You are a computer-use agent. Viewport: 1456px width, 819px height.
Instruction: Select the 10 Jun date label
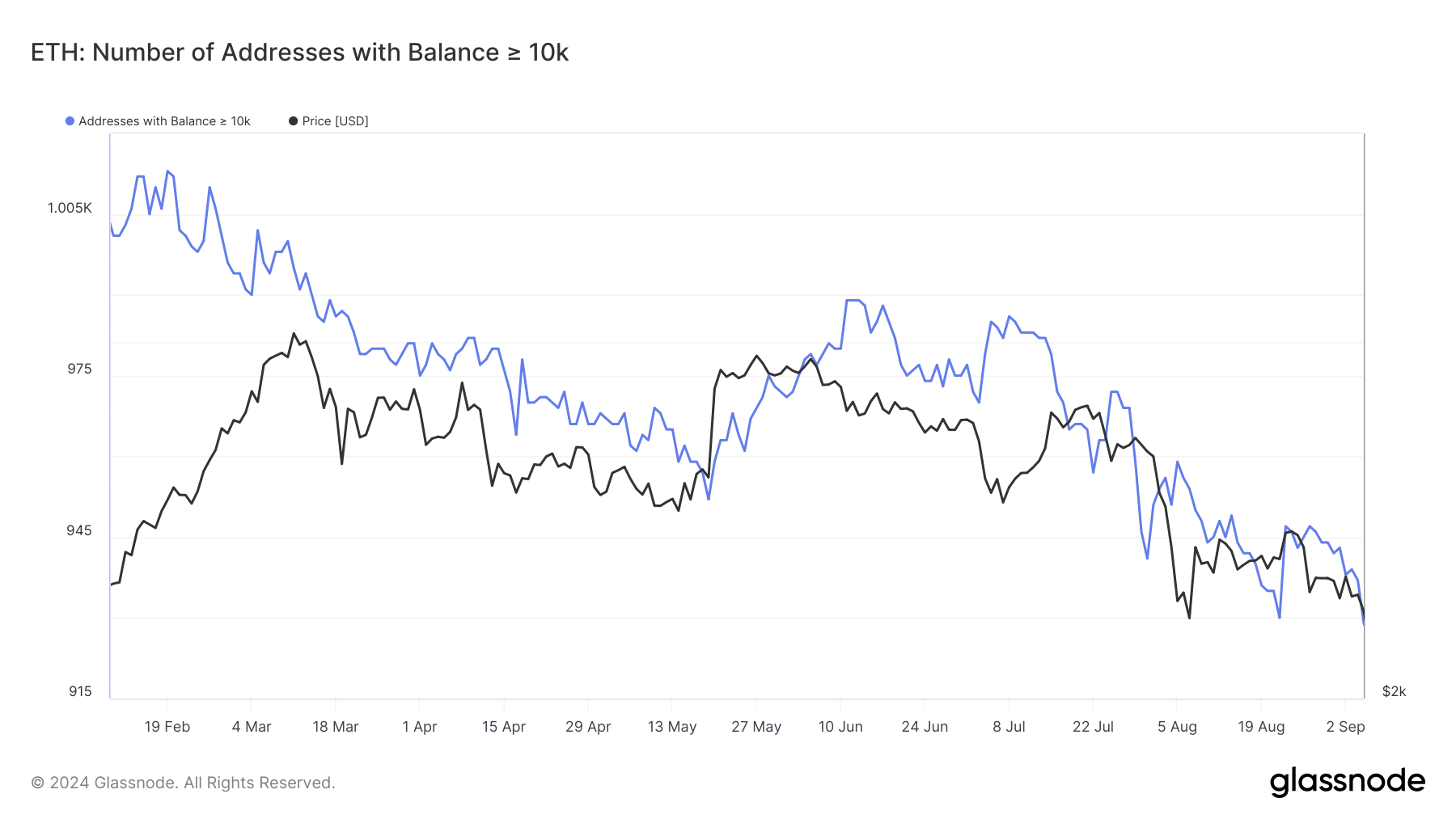pos(840,727)
